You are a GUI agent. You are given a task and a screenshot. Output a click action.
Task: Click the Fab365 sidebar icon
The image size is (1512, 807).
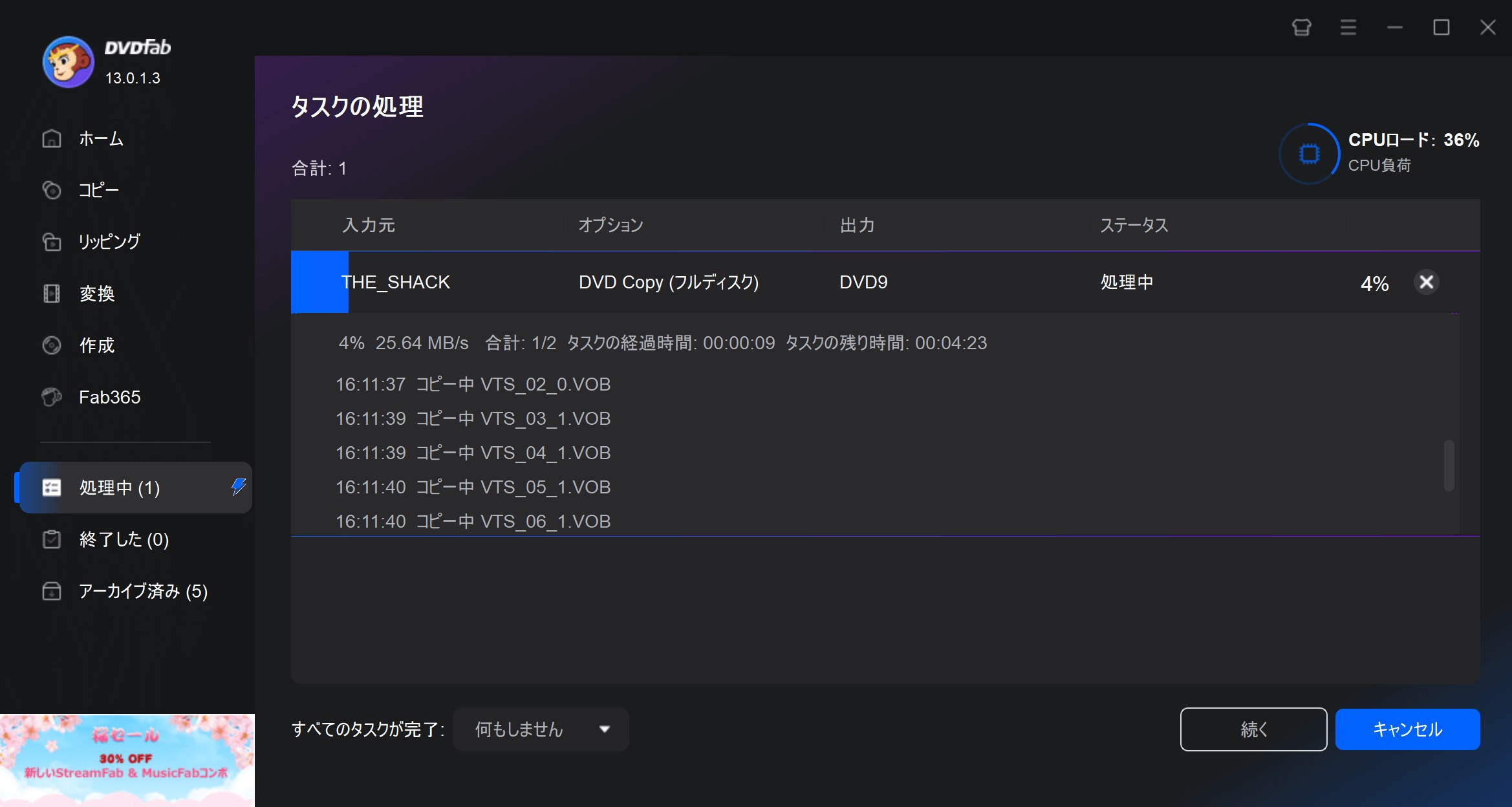[52, 396]
